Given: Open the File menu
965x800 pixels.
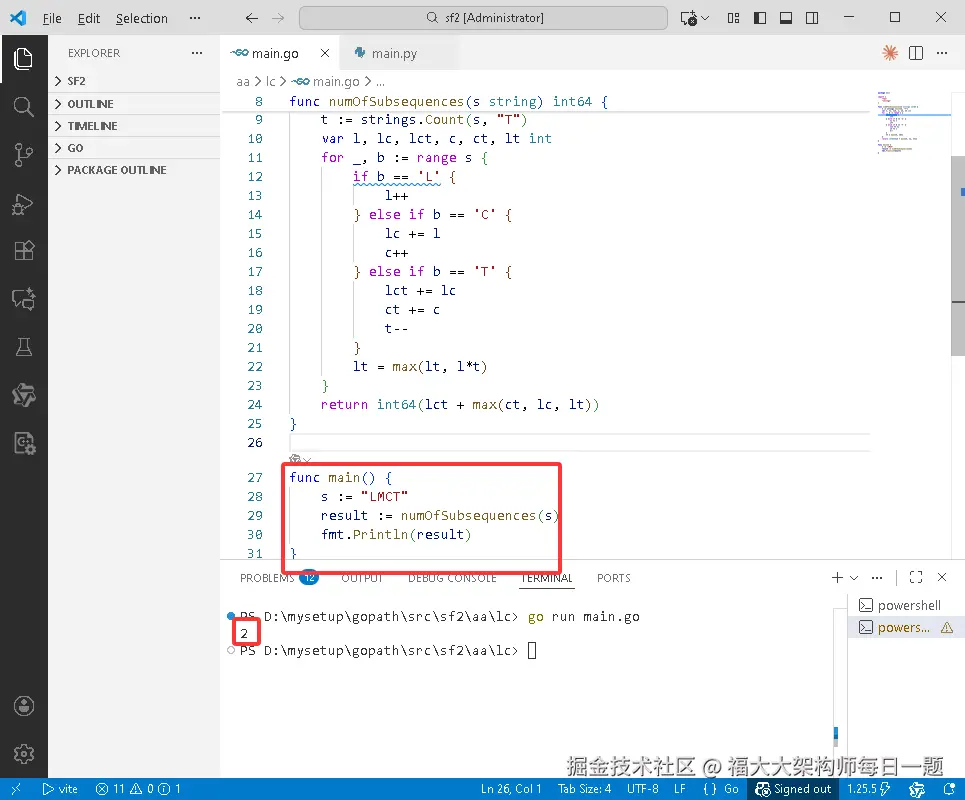Looking at the screenshot, I should point(52,18).
